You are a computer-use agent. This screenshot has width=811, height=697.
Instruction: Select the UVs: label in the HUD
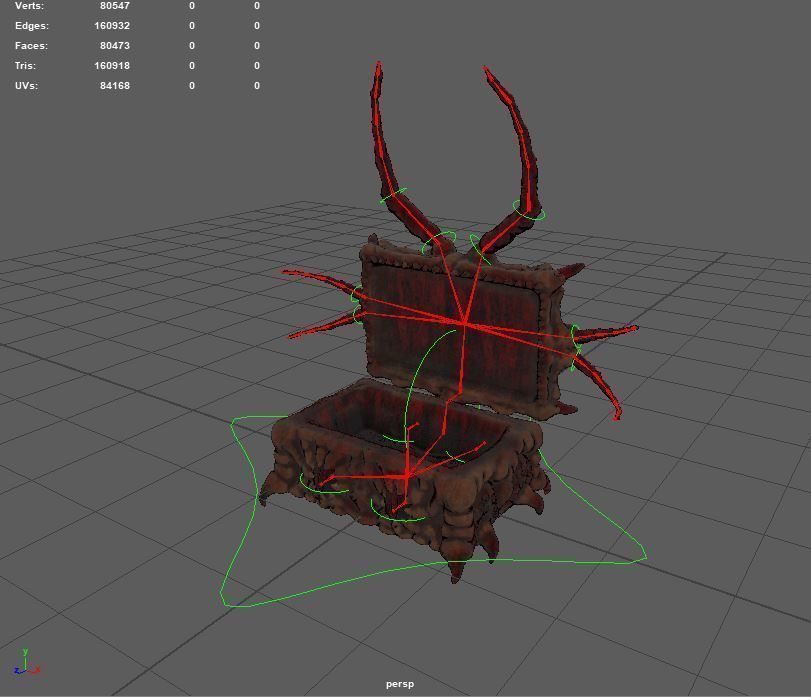click(26, 86)
